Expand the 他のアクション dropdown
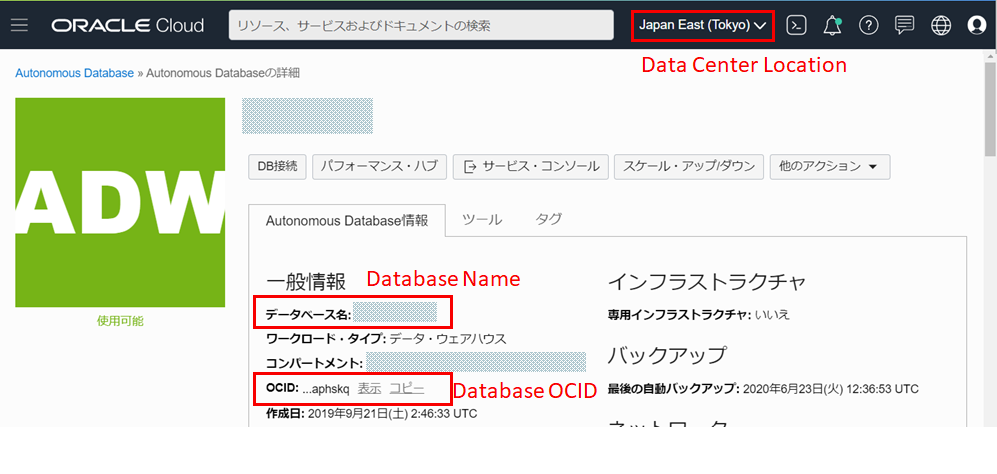997x474 pixels. (829, 167)
